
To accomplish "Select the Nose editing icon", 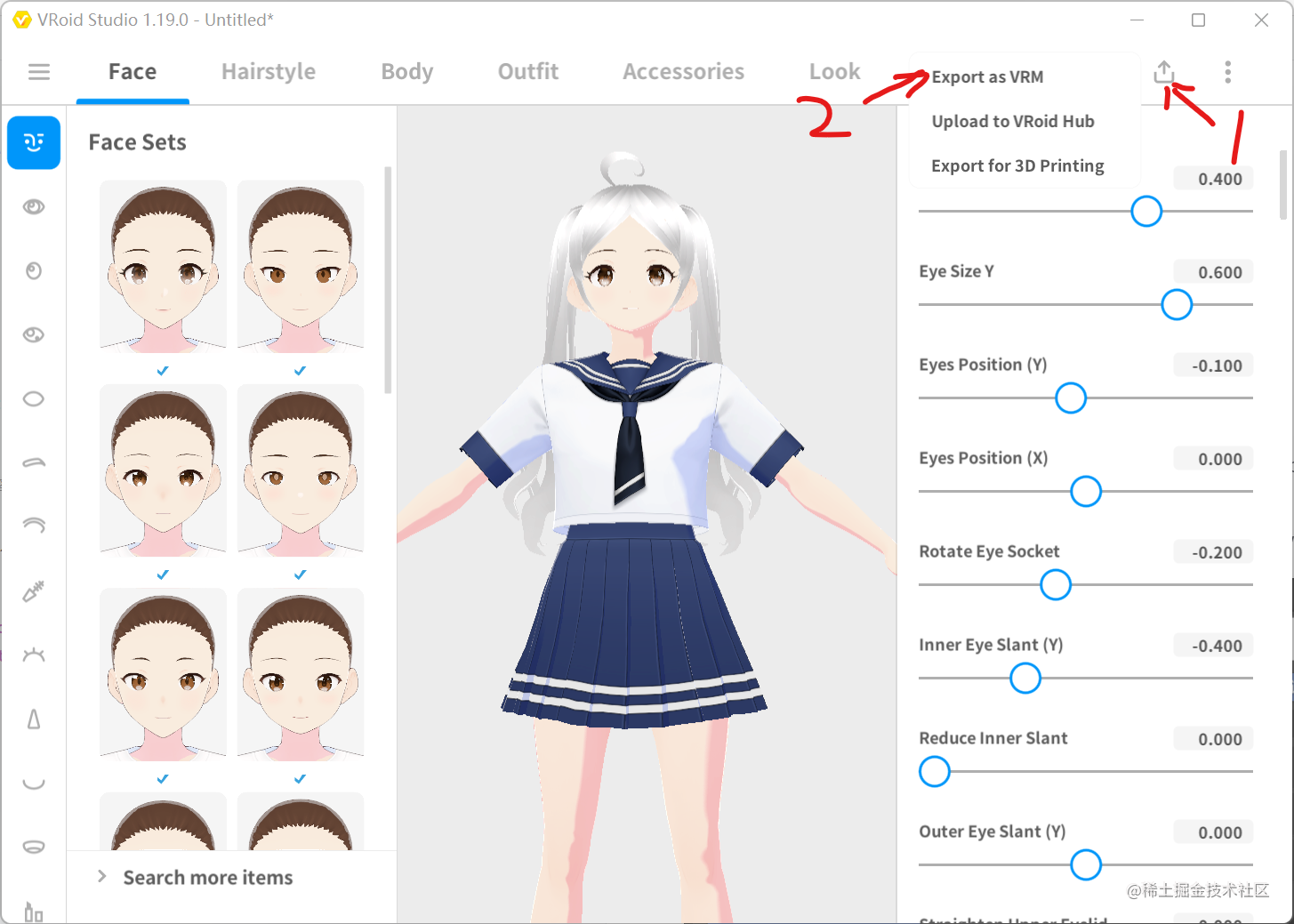I will click(x=34, y=719).
